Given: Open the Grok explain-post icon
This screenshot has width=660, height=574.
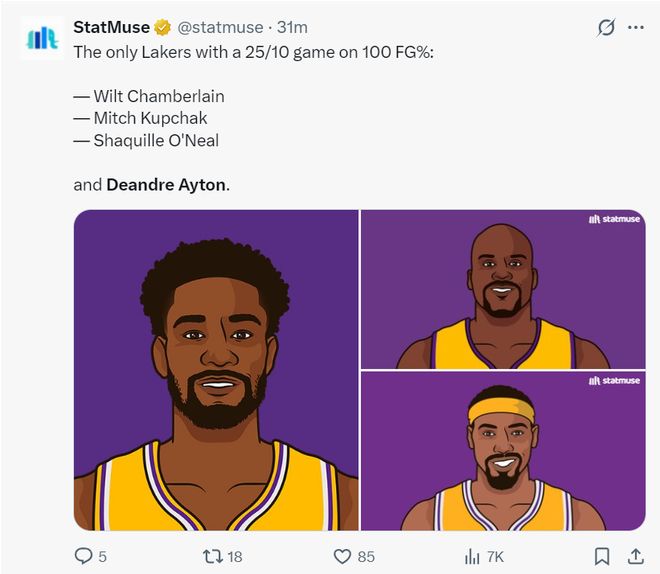Looking at the screenshot, I should [606, 28].
